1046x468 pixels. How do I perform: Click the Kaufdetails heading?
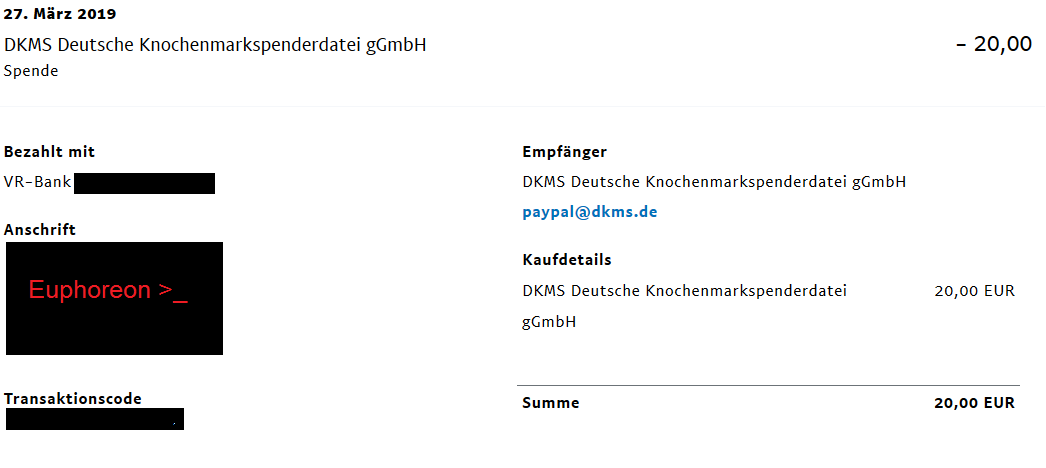(x=567, y=260)
